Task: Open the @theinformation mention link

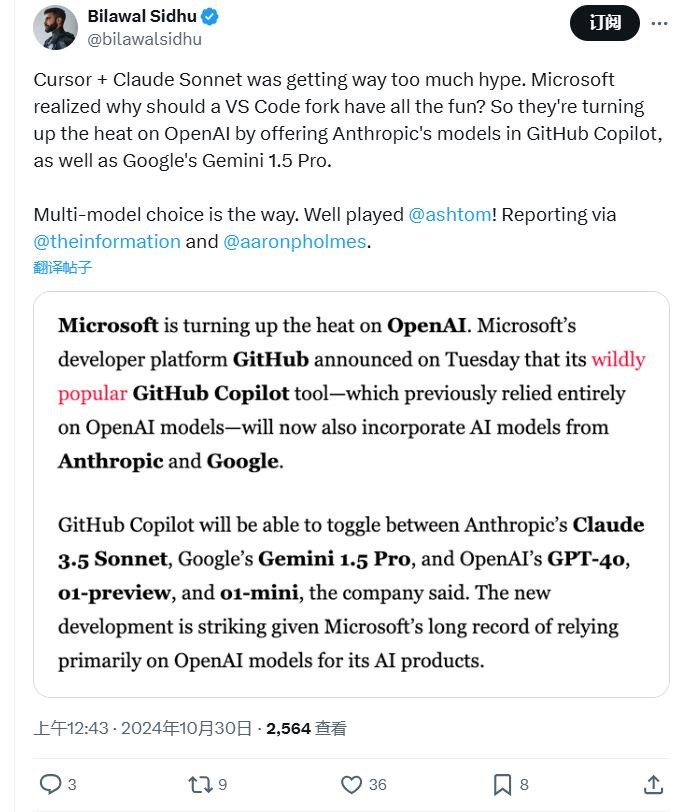Action: [x=107, y=241]
